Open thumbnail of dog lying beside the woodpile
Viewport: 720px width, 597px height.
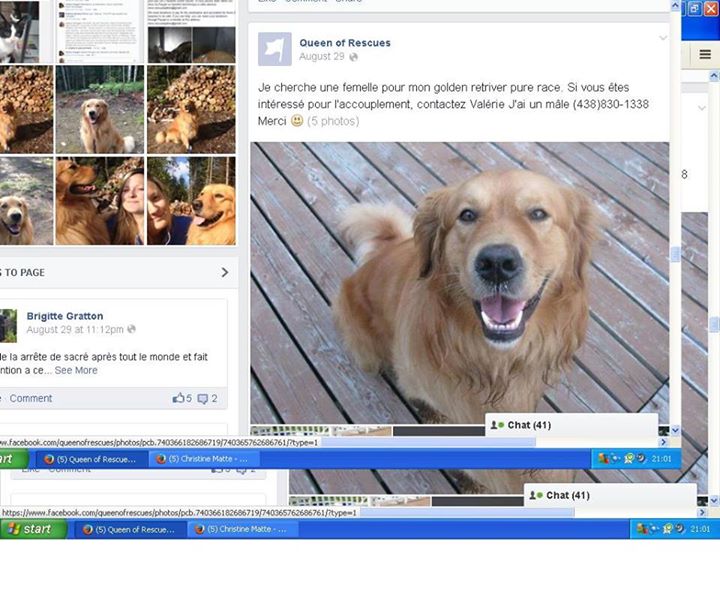[191, 109]
